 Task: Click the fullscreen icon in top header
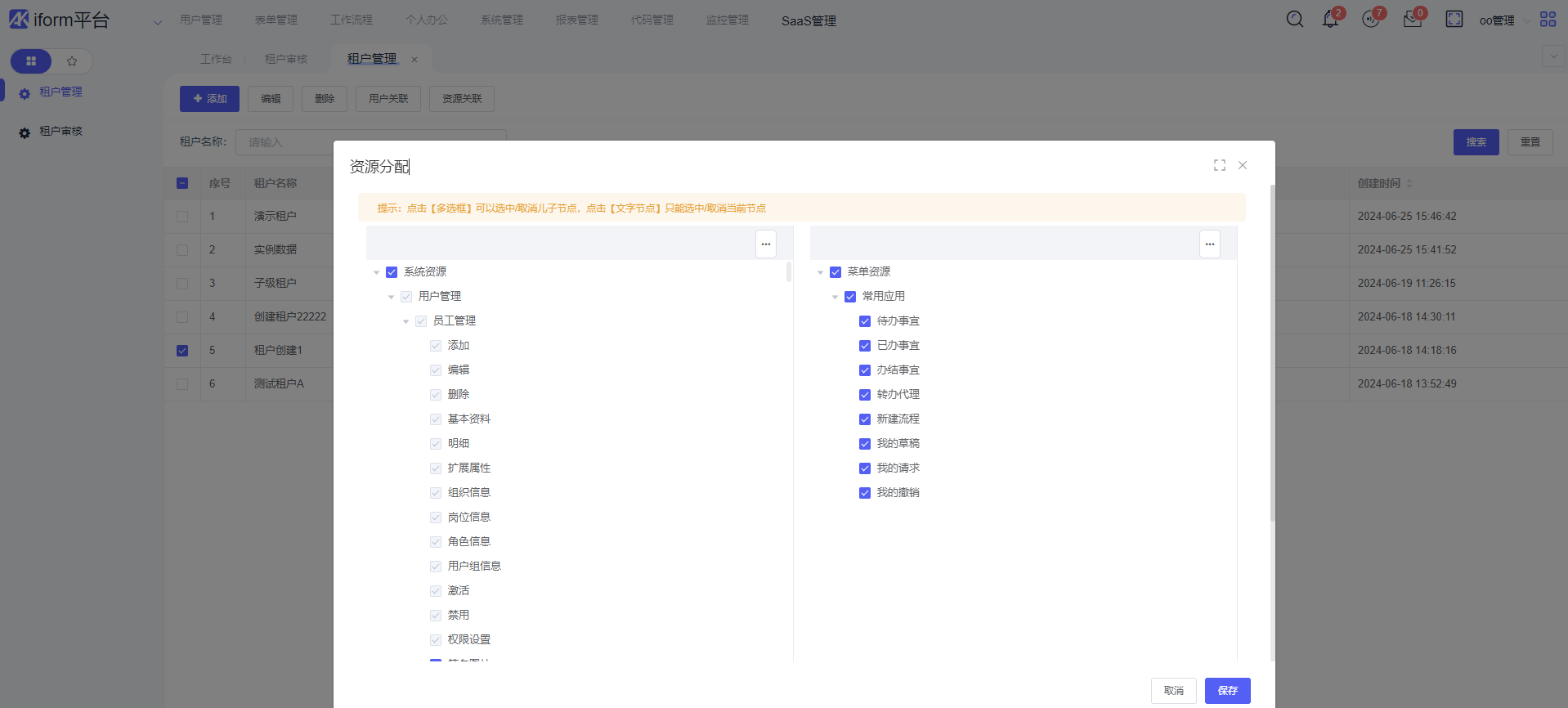(1454, 19)
